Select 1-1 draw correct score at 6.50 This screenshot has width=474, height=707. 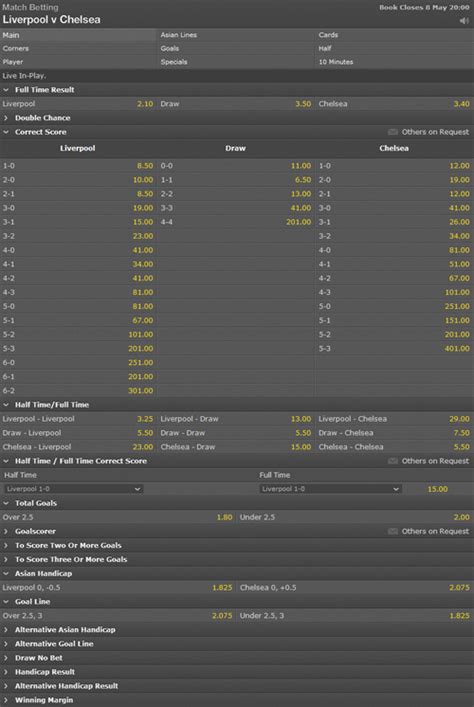click(x=236, y=180)
